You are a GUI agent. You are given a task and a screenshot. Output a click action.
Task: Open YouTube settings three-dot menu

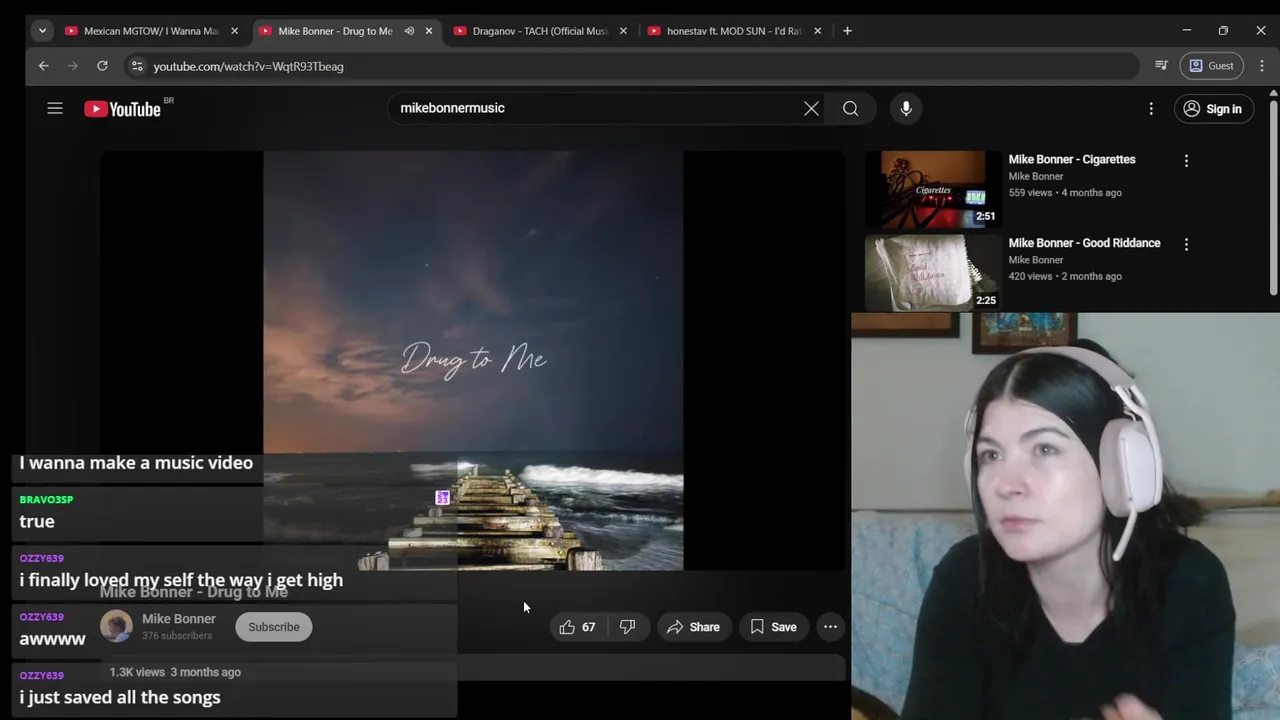click(1151, 108)
